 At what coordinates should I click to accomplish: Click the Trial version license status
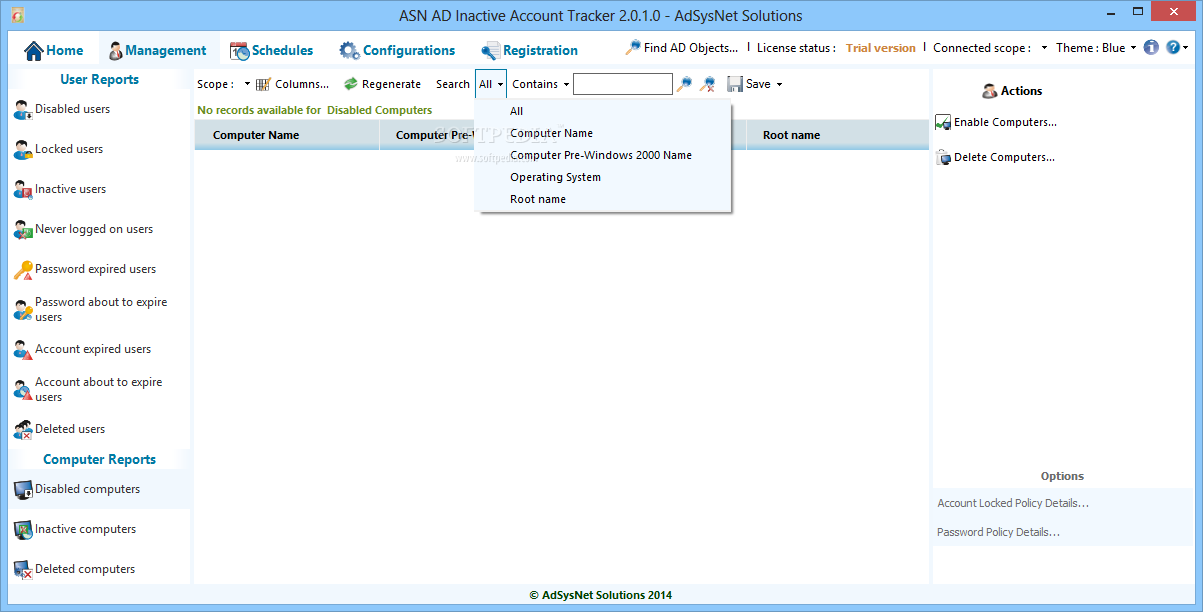click(x=881, y=48)
